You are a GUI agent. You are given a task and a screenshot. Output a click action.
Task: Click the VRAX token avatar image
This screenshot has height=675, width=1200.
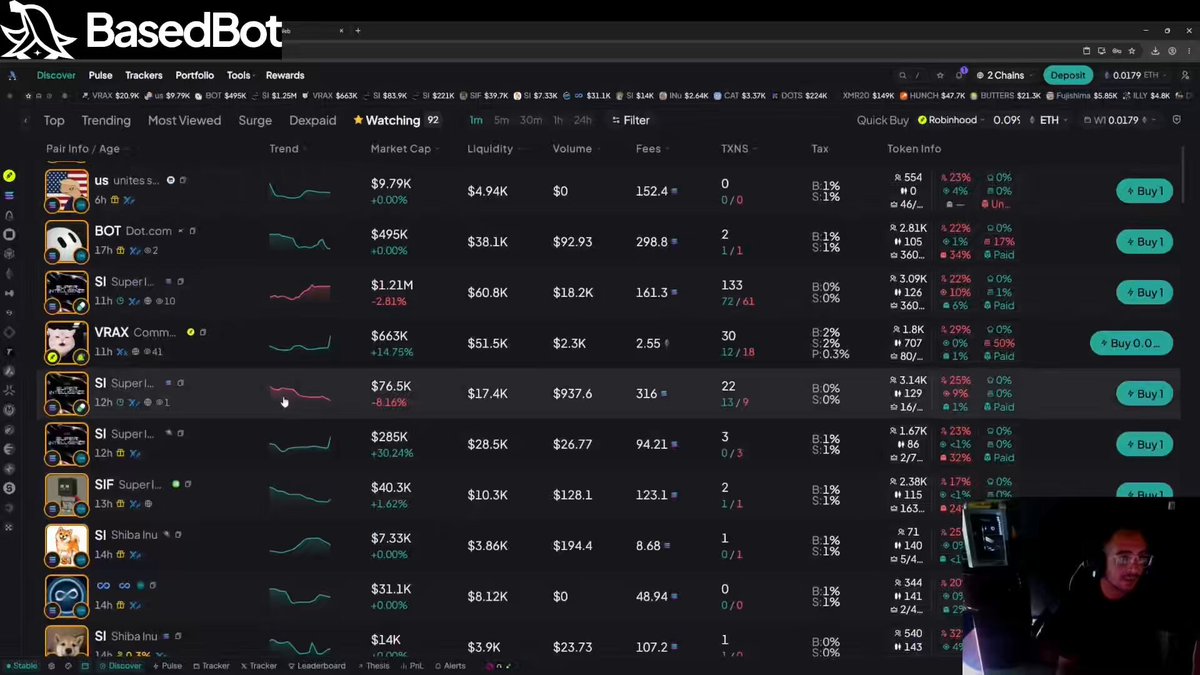coord(66,343)
